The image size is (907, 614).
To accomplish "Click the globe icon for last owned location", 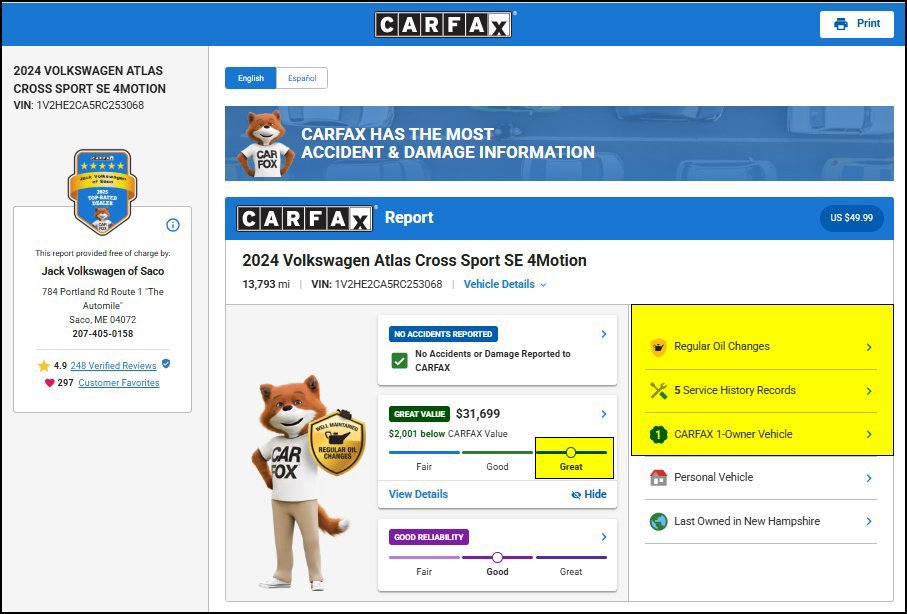I will (658, 521).
